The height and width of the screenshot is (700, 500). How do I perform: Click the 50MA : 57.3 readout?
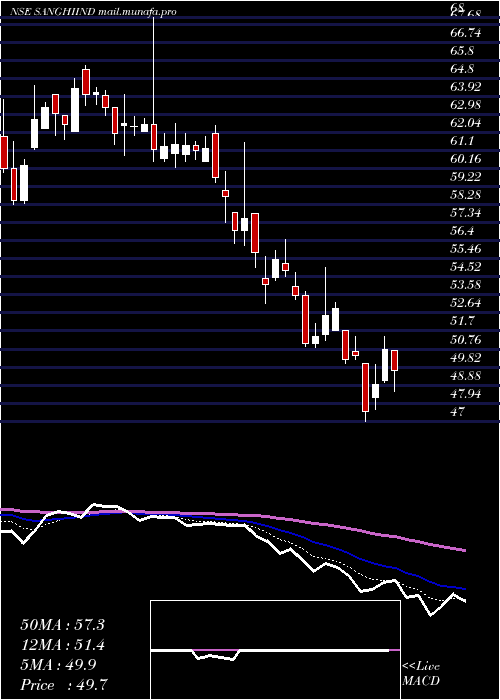pyautogui.click(x=62, y=625)
